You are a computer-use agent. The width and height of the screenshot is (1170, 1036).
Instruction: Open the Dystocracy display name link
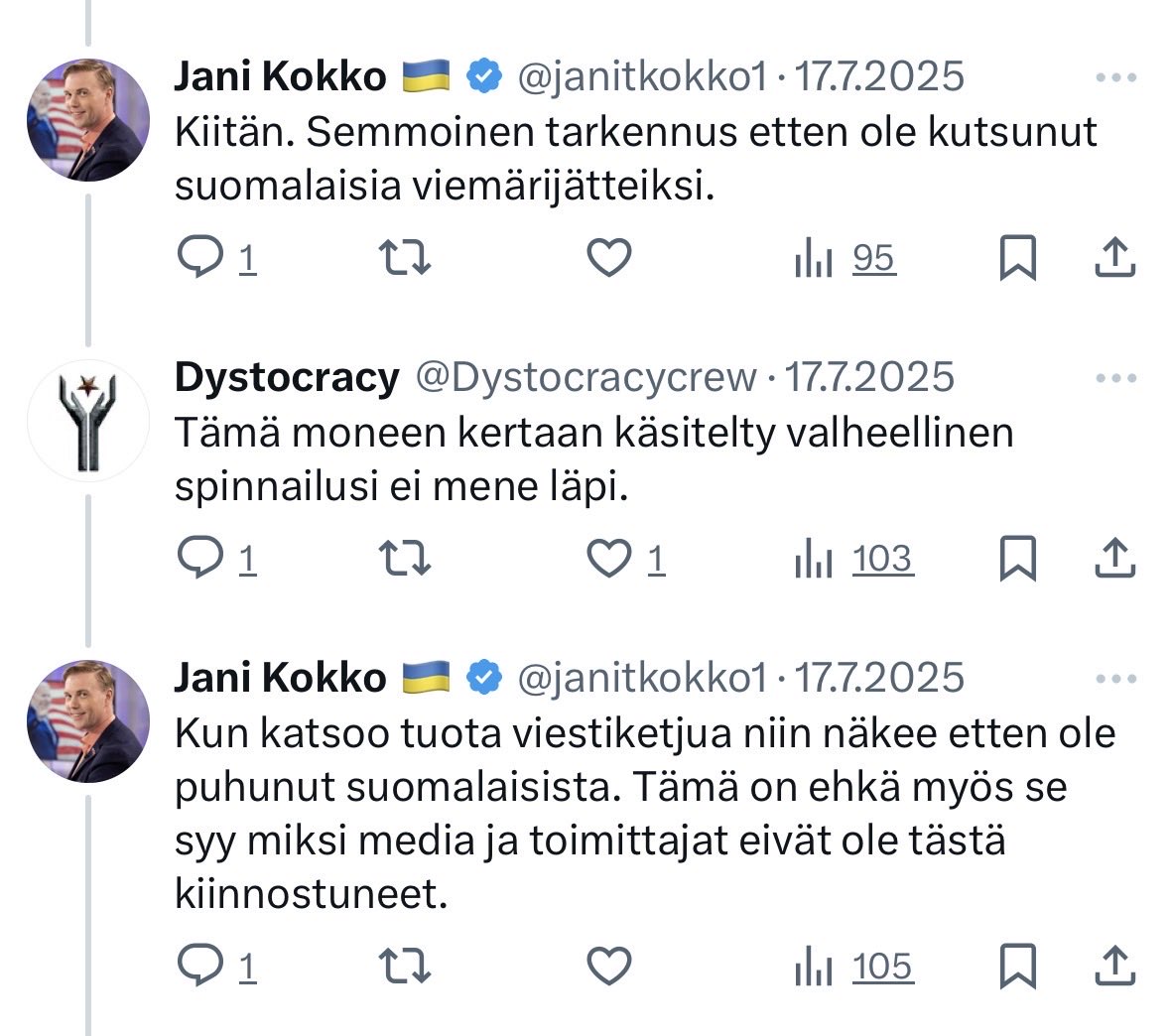point(287,378)
